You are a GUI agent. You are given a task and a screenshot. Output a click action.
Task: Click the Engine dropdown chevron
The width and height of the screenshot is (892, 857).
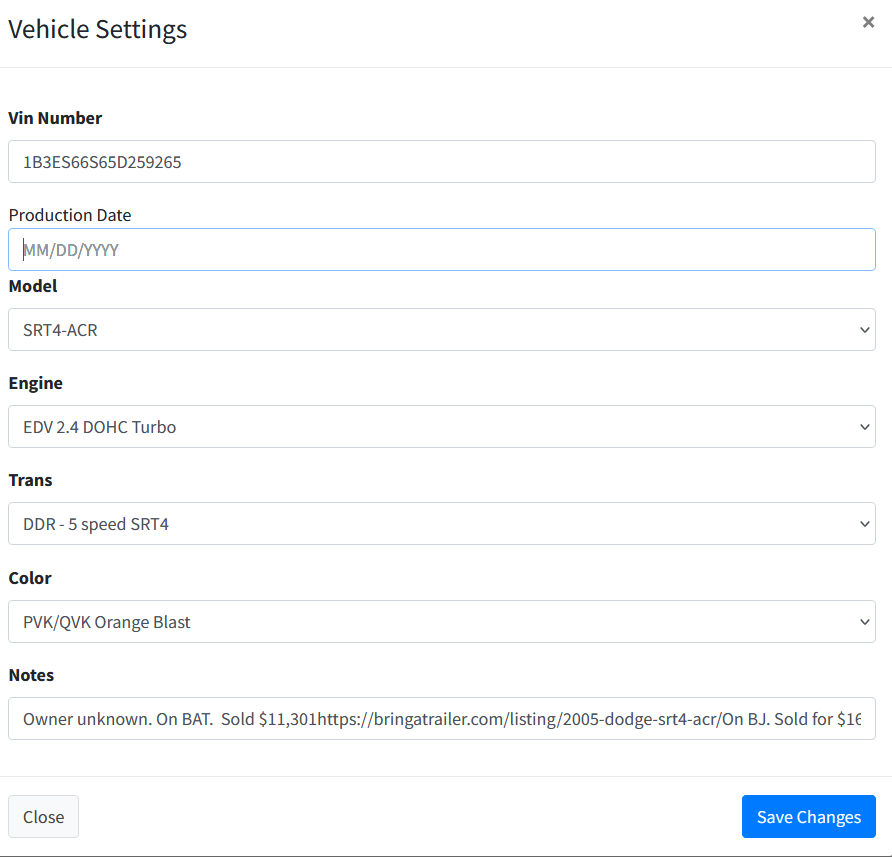coord(864,426)
